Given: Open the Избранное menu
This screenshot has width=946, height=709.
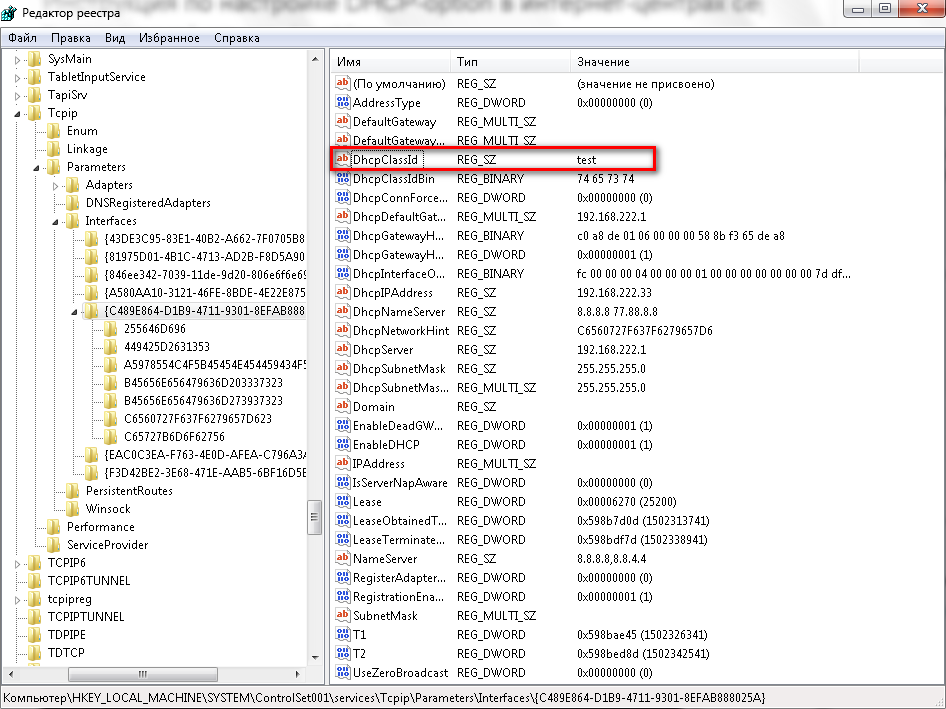Looking at the screenshot, I should pyautogui.click(x=169, y=38).
